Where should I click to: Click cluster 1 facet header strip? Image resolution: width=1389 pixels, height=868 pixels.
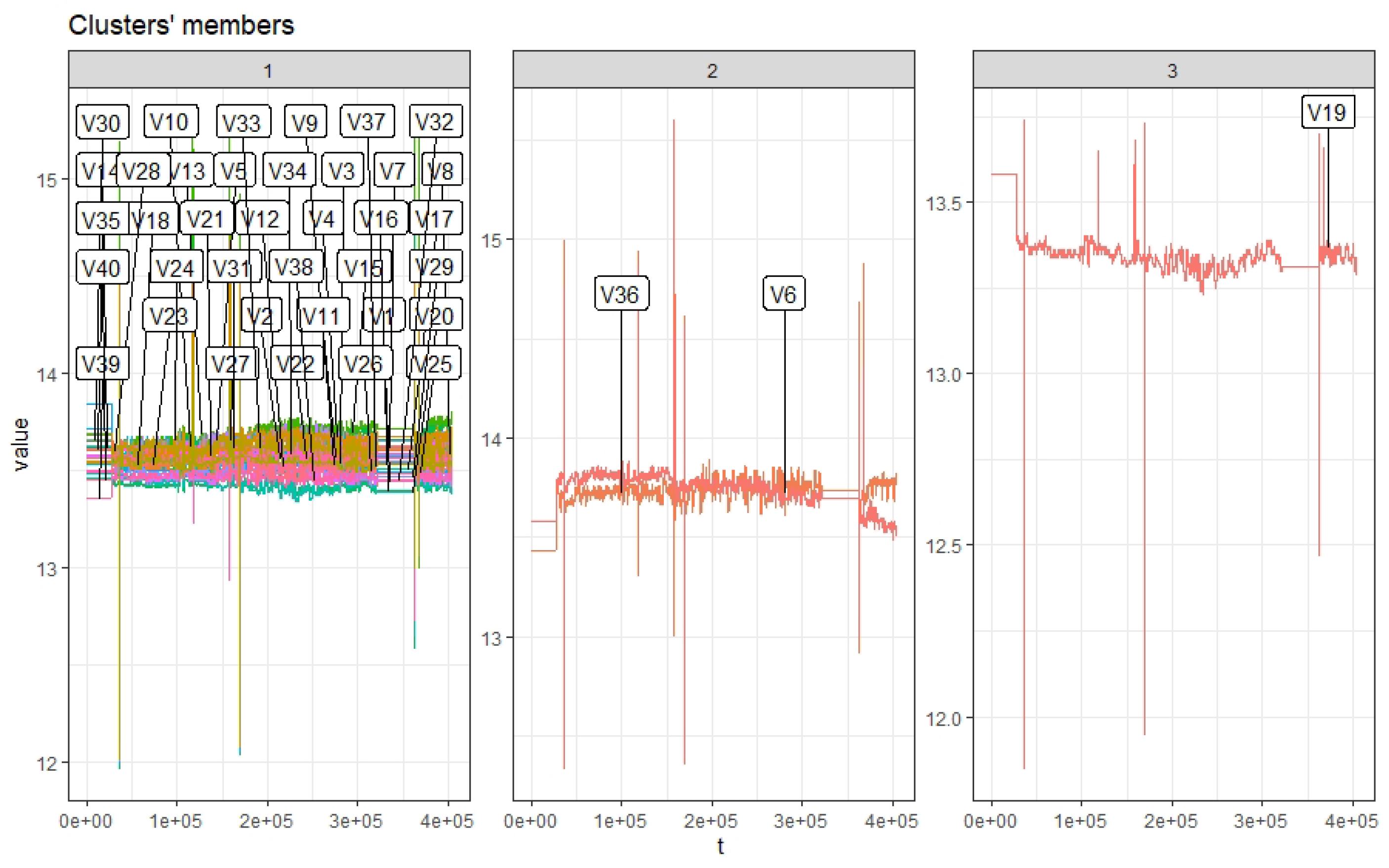pos(269,70)
